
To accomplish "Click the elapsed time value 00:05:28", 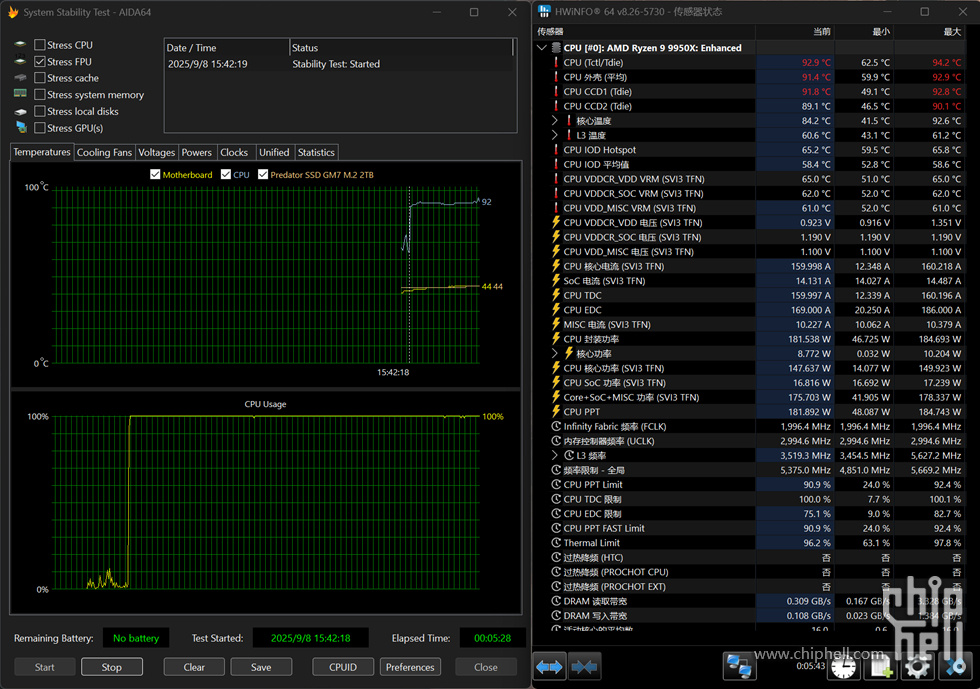I will 492,638.
